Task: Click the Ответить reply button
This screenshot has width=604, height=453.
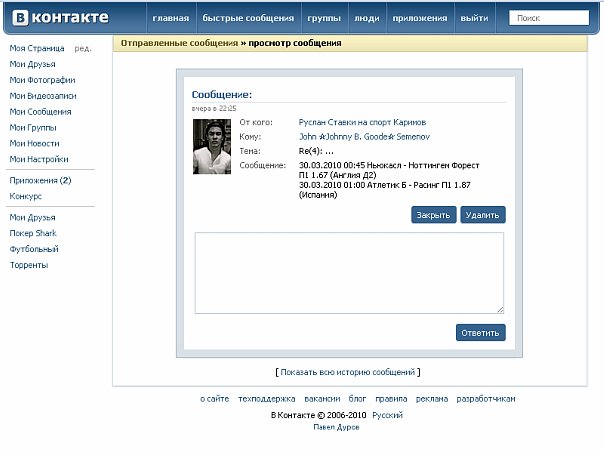Action: [480, 332]
